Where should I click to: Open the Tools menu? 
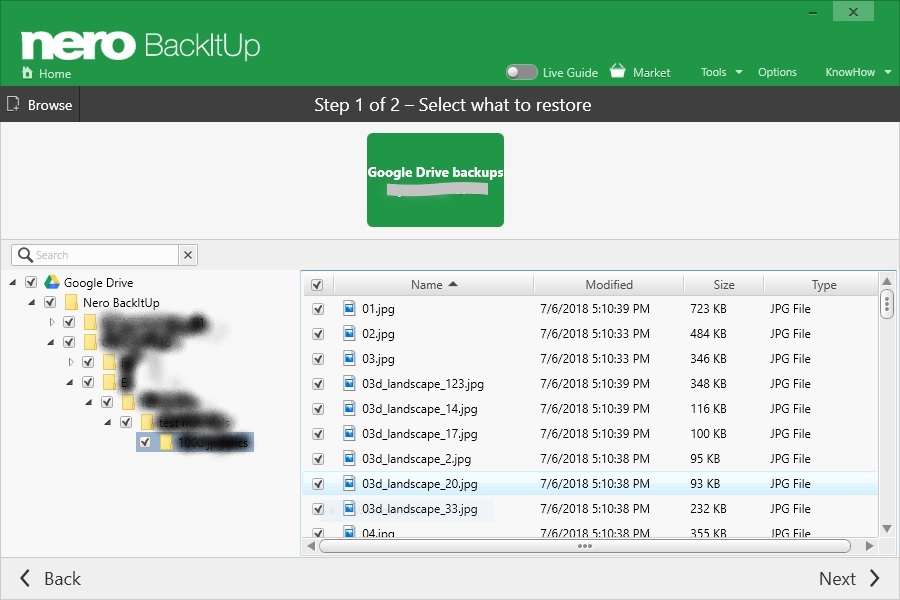(x=713, y=72)
